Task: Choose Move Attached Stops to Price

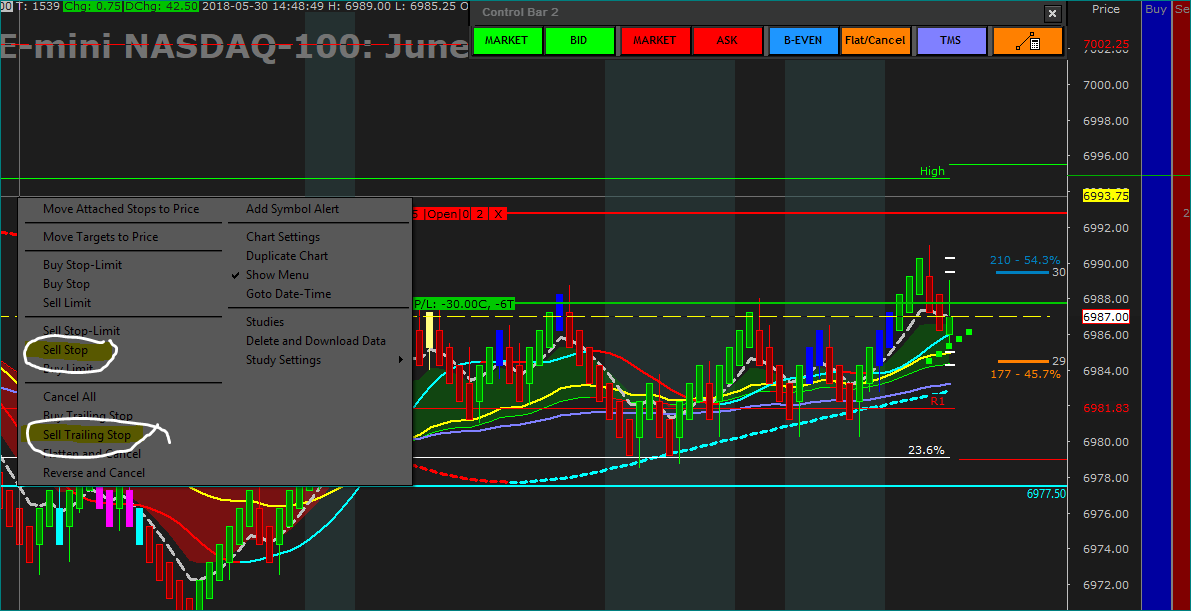Action: point(121,209)
